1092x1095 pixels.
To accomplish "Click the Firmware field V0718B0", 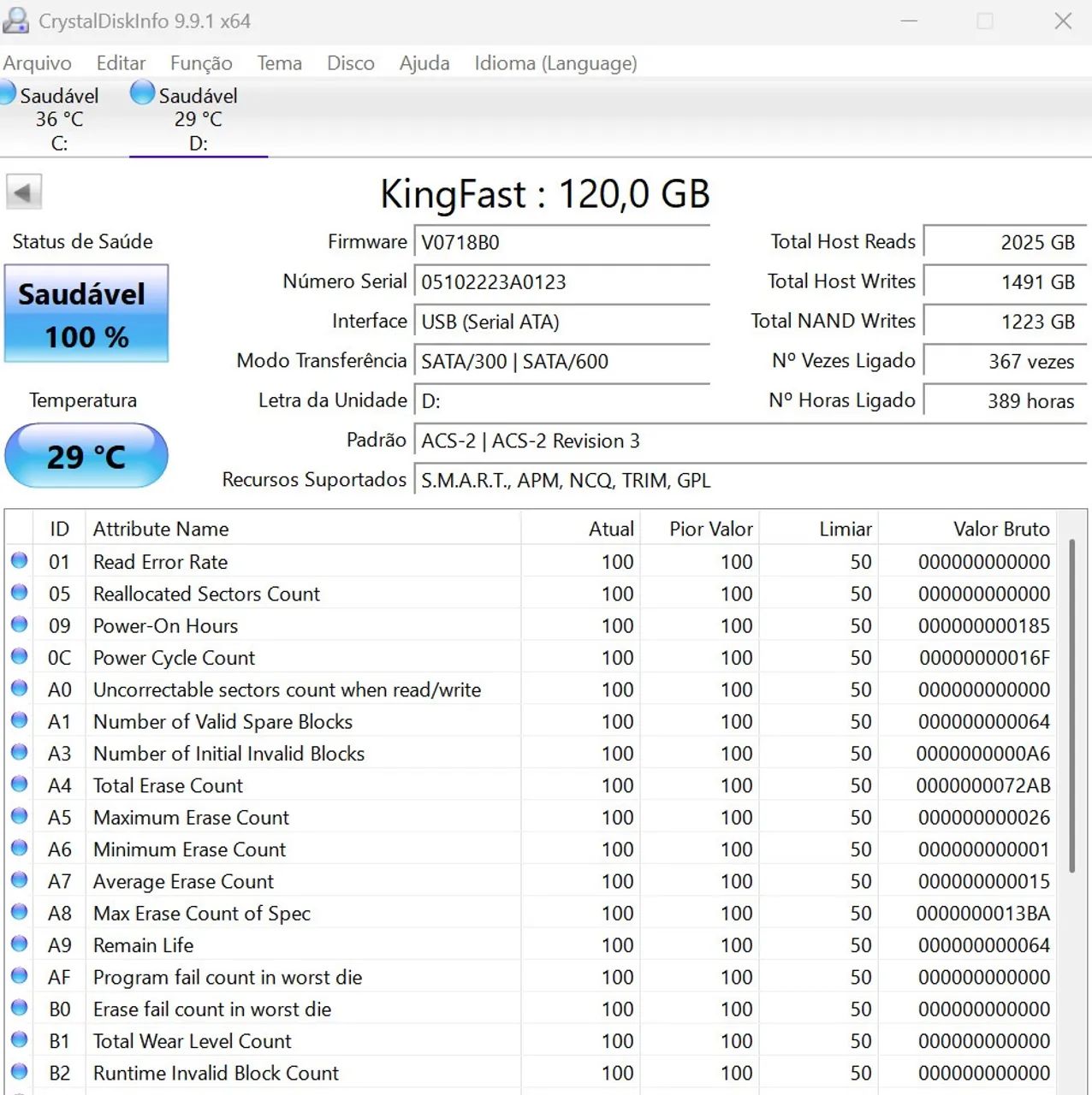I will (x=562, y=242).
